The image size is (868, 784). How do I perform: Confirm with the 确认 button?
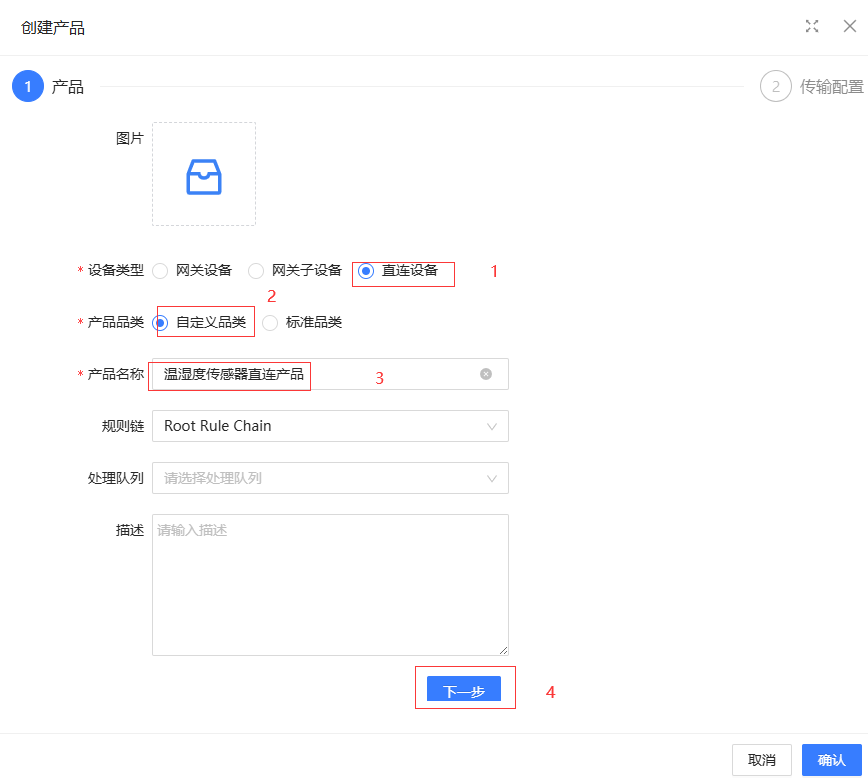(831, 760)
